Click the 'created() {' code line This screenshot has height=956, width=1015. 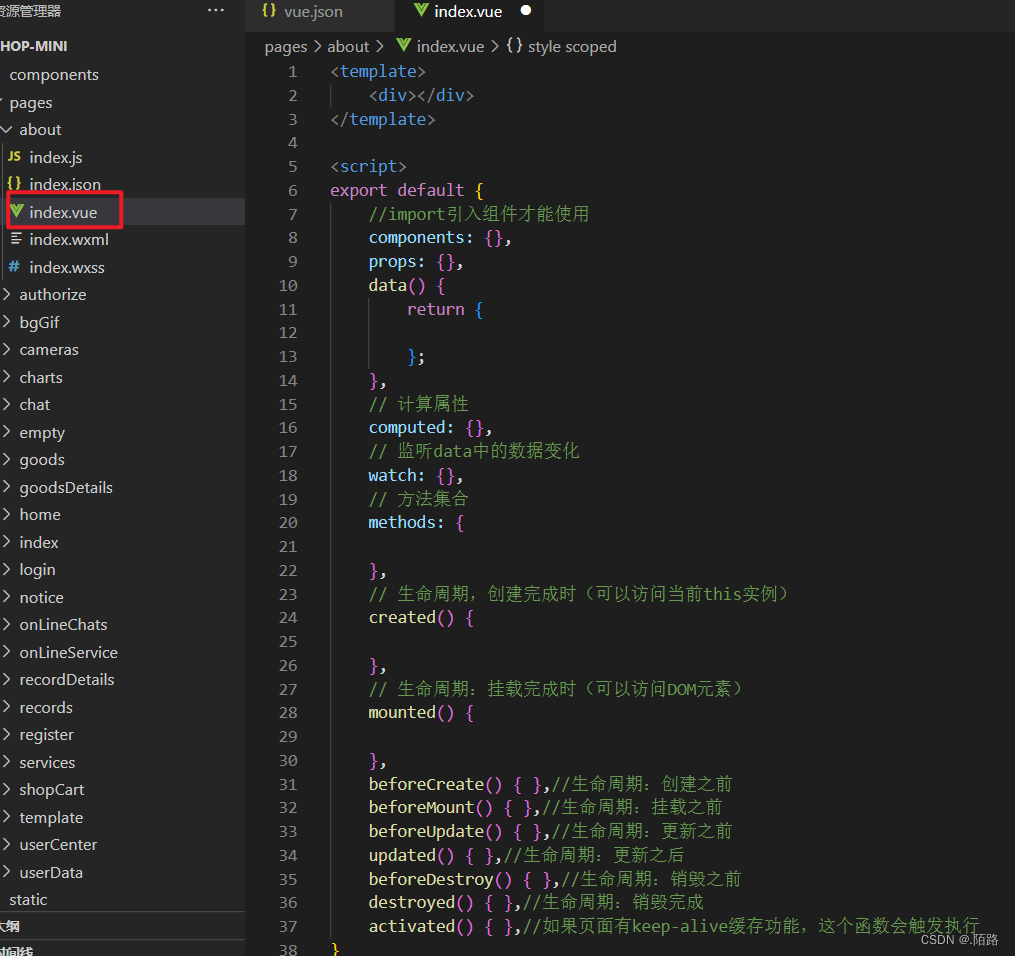pos(421,617)
